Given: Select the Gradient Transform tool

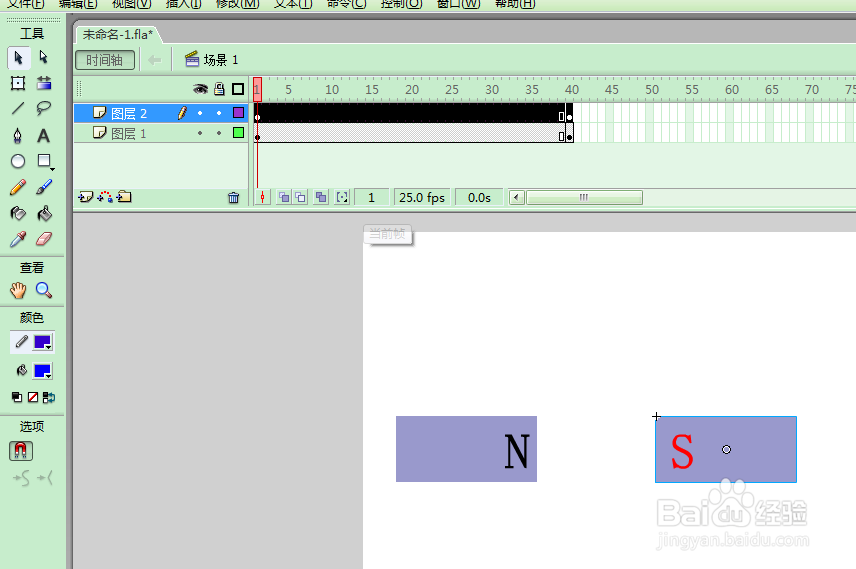Looking at the screenshot, I should point(44,83).
